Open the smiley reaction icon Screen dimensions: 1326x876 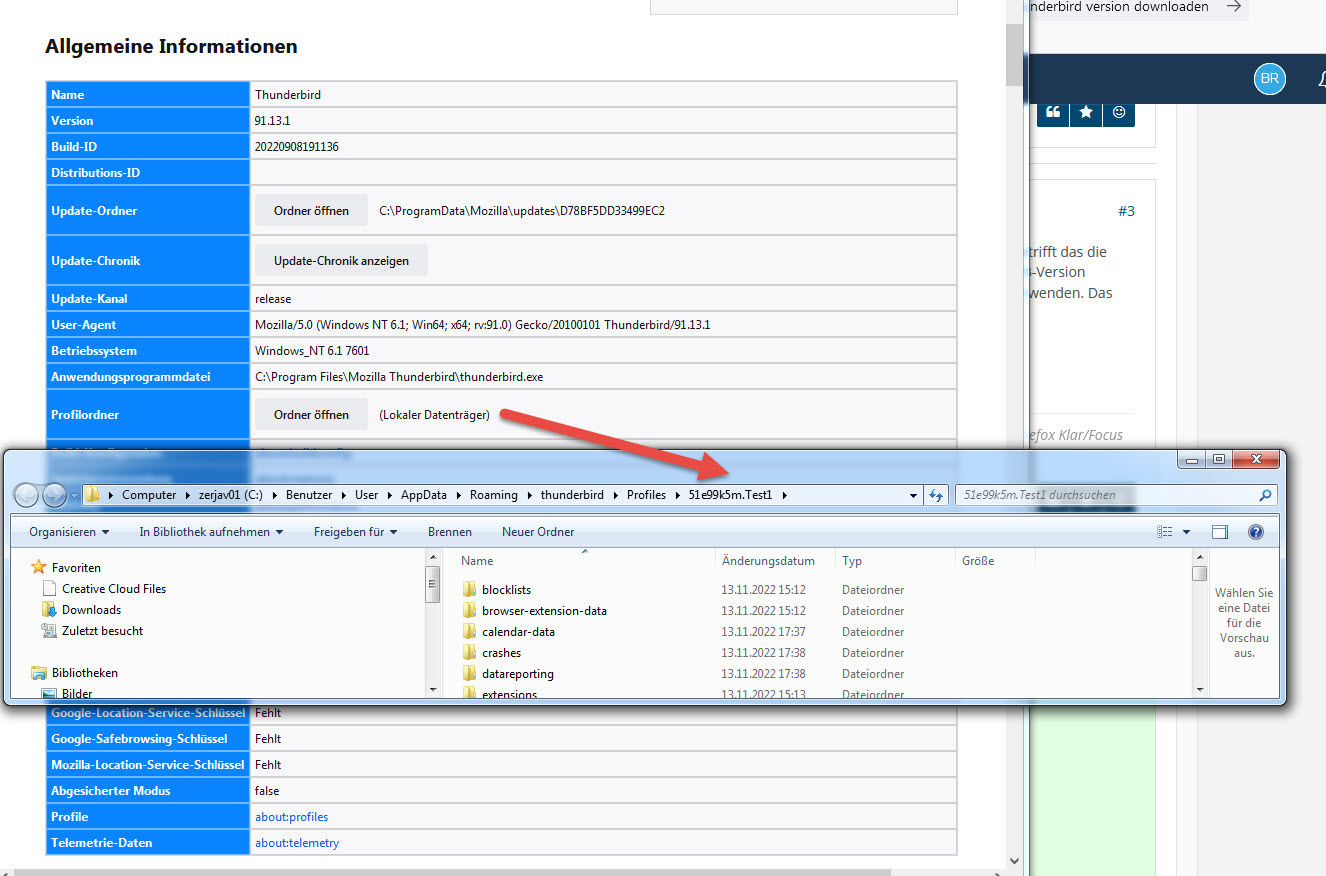1119,113
